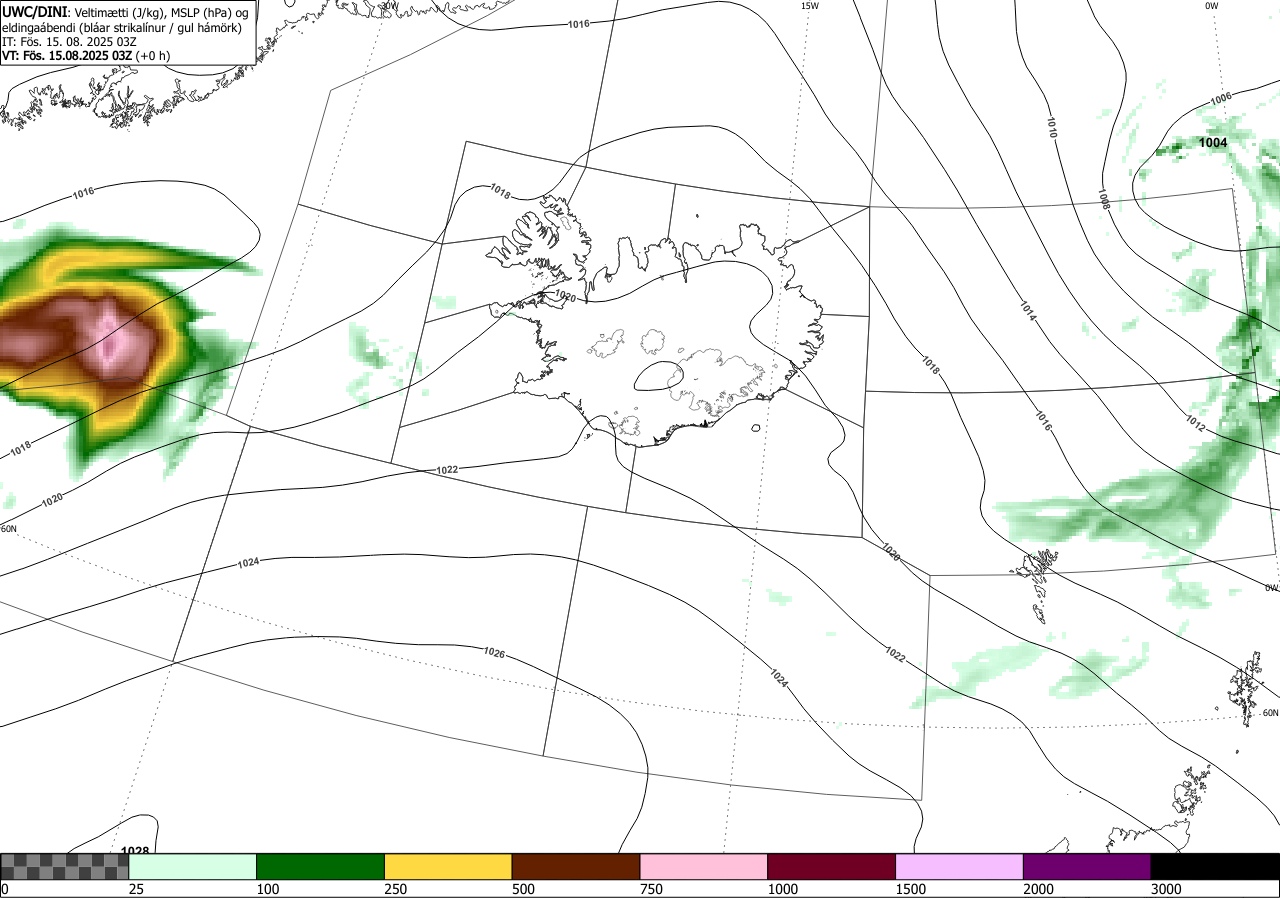
Task: Click the 1026 isobar label
Action: pos(494,653)
